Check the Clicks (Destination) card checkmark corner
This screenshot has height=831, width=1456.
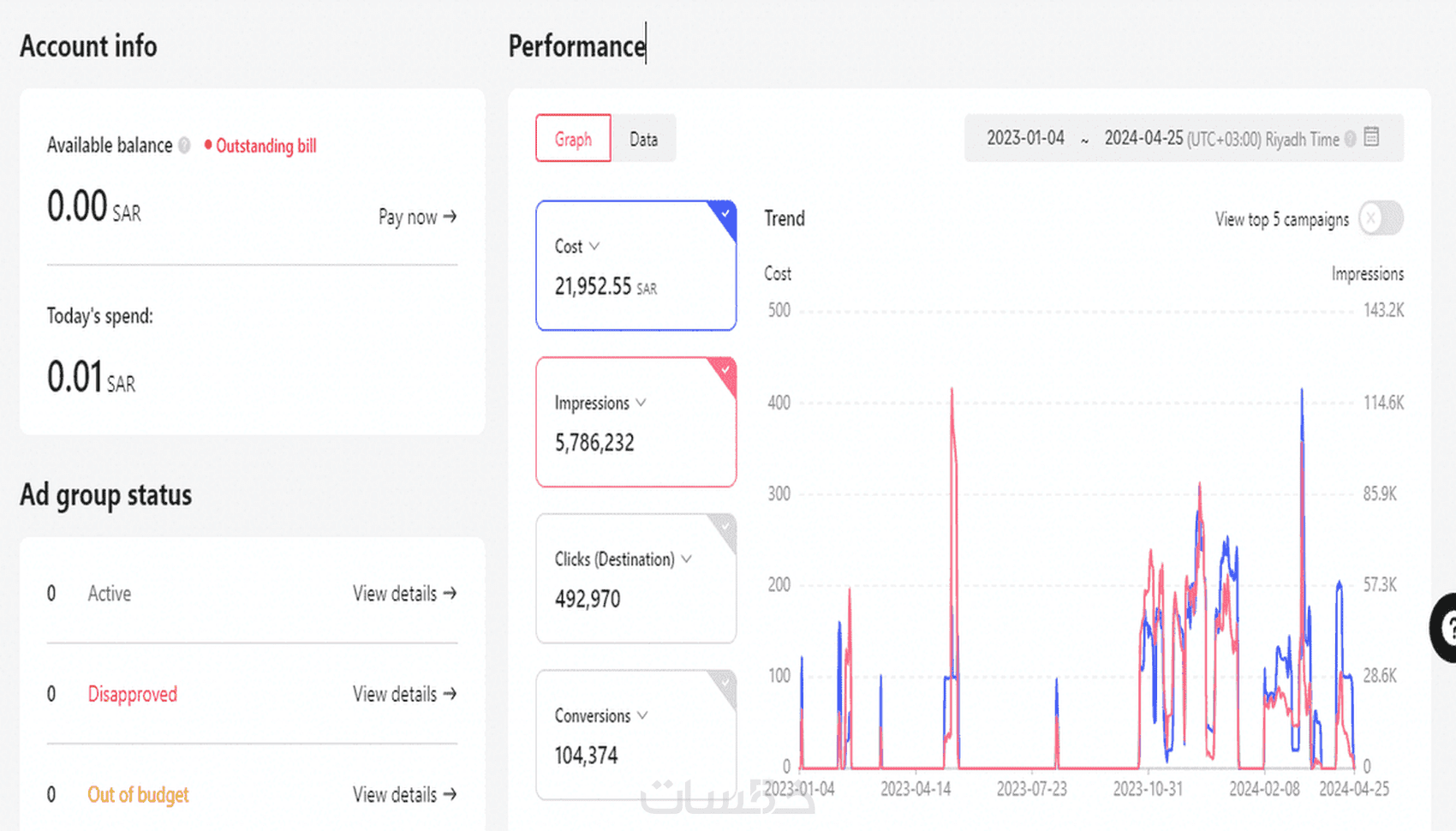click(x=725, y=526)
